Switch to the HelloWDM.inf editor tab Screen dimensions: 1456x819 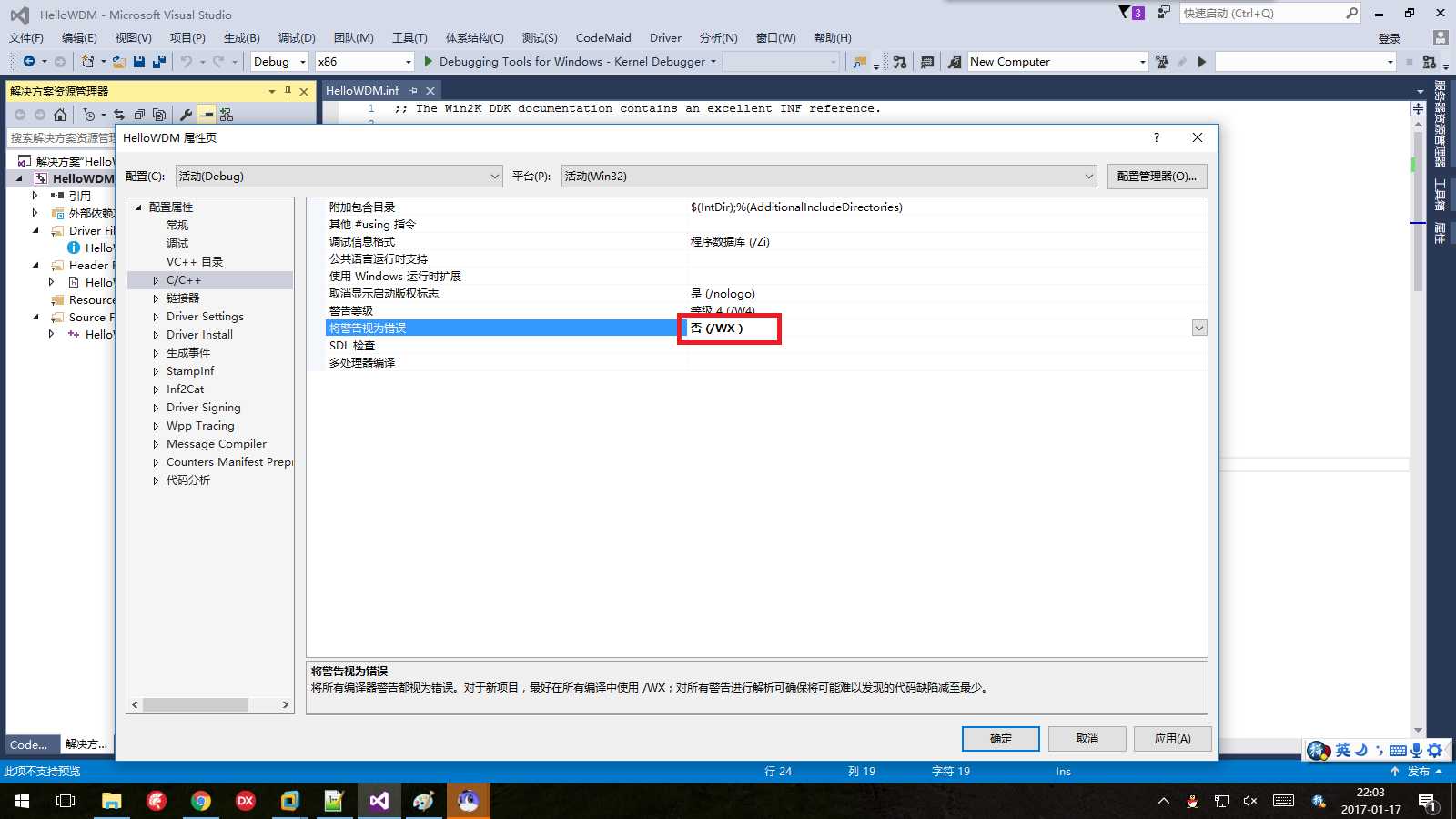click(362, 90)
